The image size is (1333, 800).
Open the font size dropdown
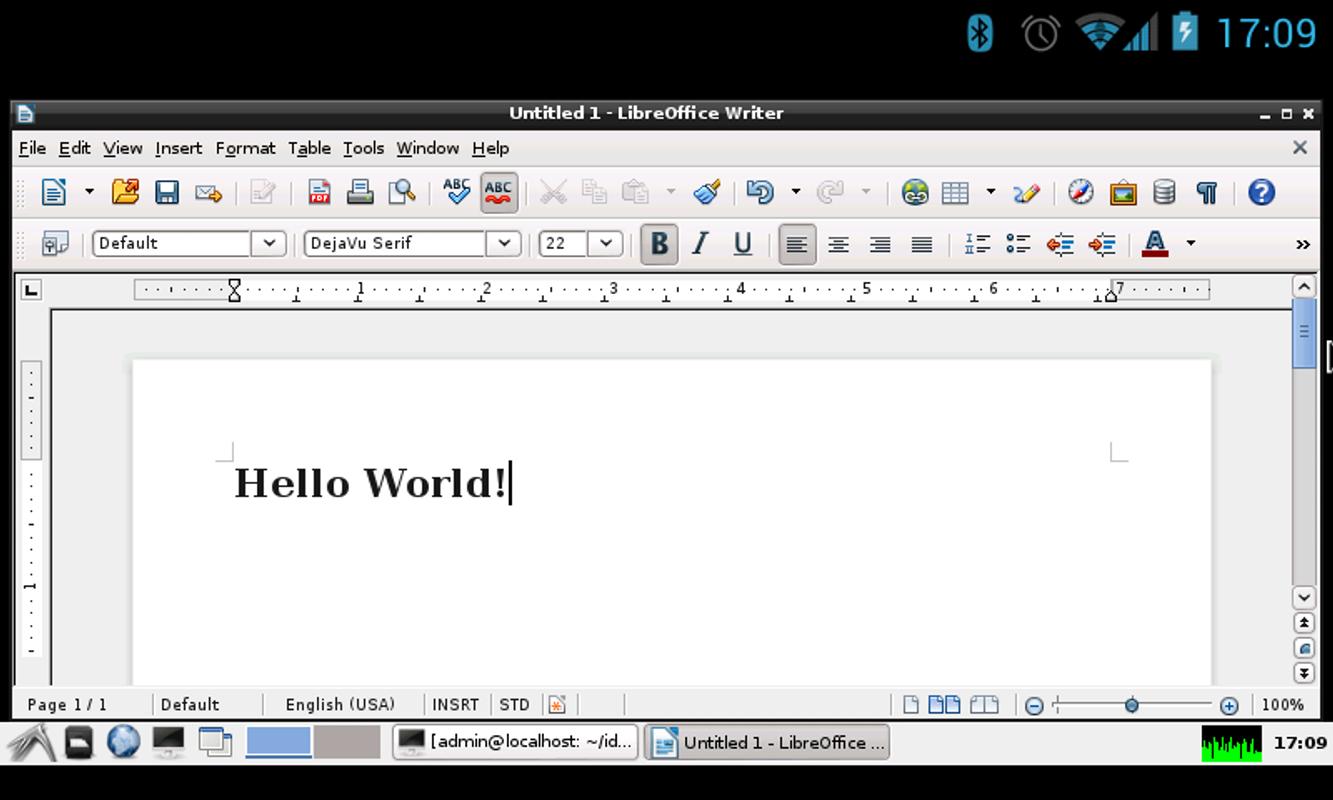coord(607,243)
